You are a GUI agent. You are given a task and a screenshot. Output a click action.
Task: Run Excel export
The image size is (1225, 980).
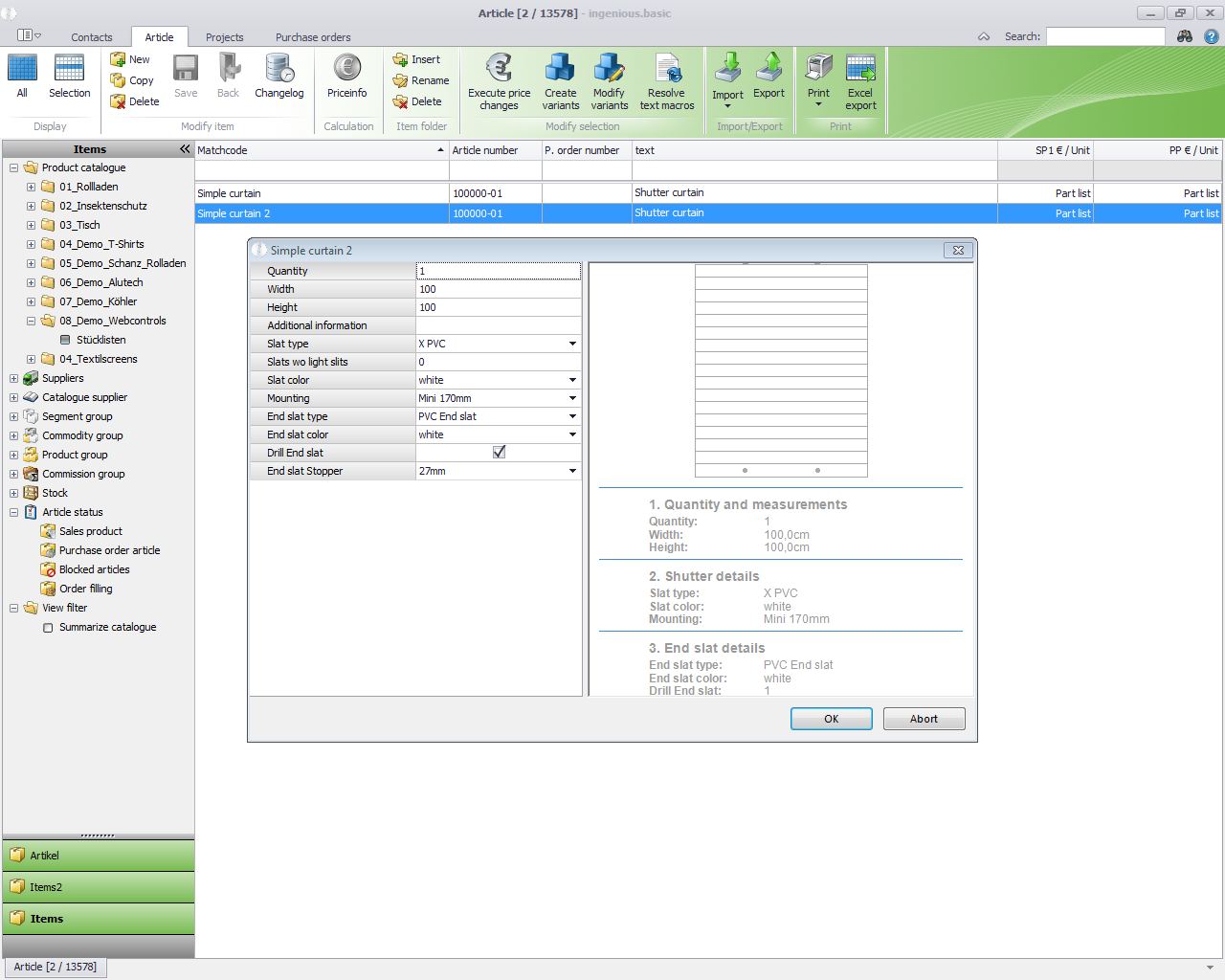click(860, 81)
